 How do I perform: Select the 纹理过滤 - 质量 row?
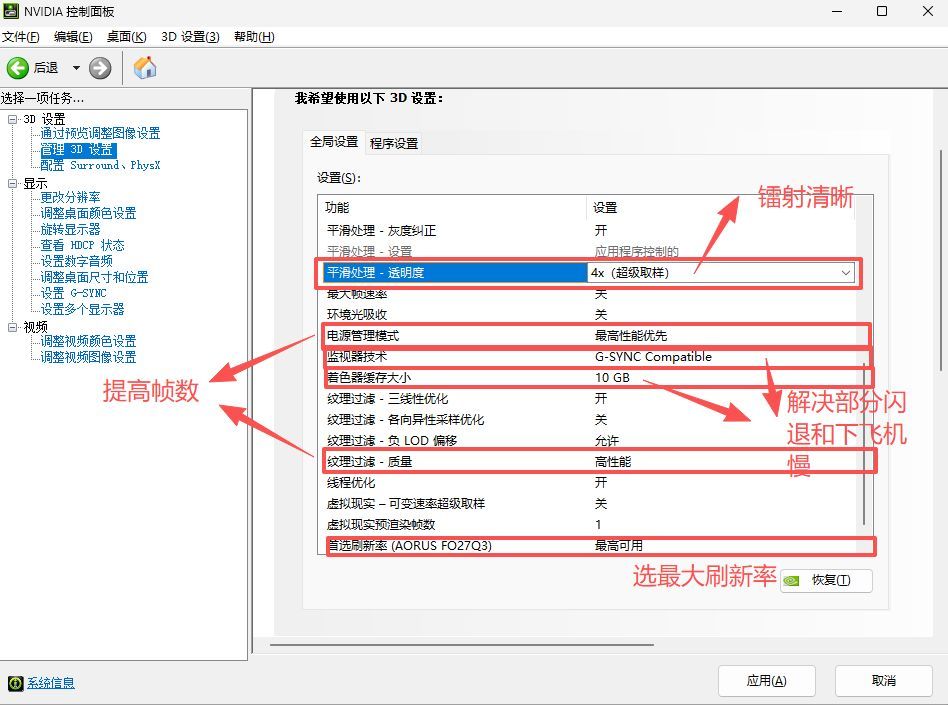click(x=591, y=462)
